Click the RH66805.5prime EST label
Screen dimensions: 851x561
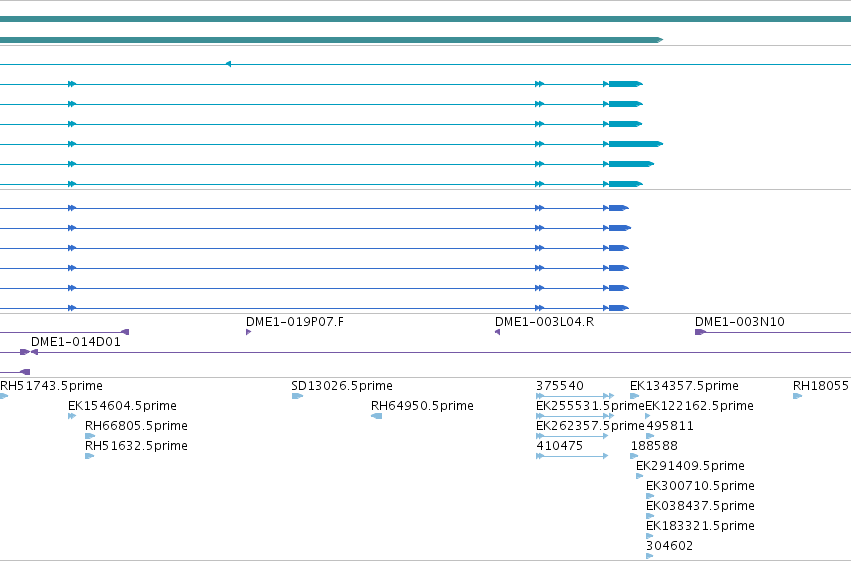(136, 426)
